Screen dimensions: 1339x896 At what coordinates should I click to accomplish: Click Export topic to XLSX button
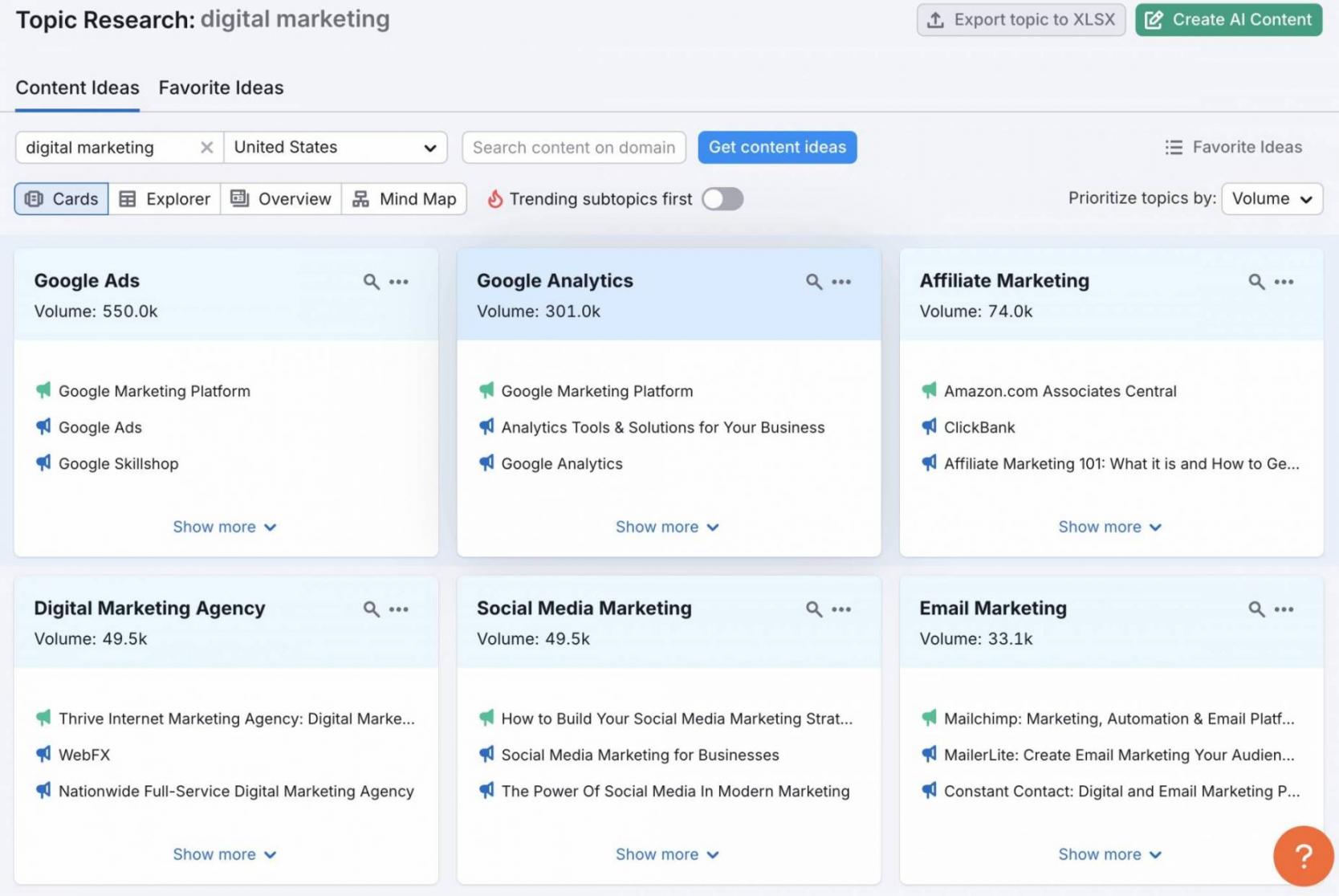click(x=1020, y=20)
